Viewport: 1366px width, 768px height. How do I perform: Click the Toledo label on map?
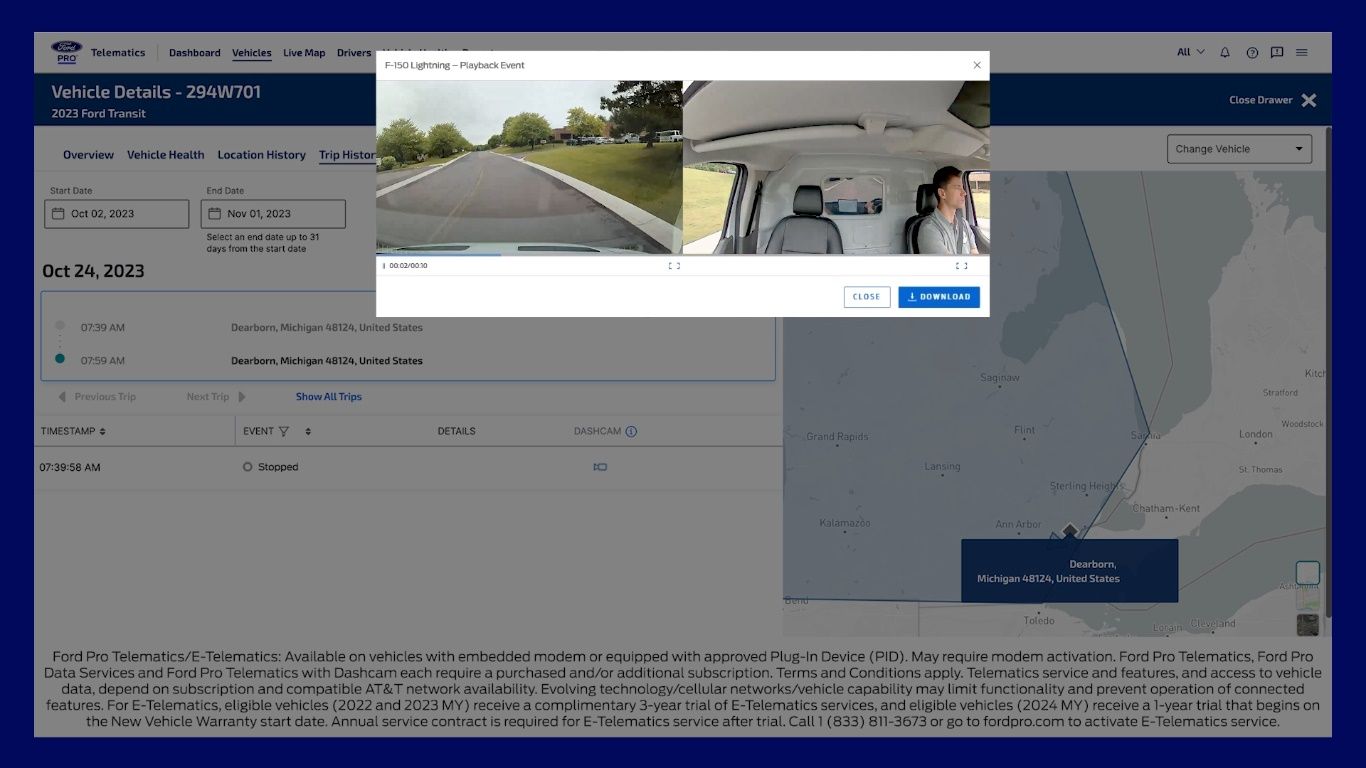[x=1039, y=620]
